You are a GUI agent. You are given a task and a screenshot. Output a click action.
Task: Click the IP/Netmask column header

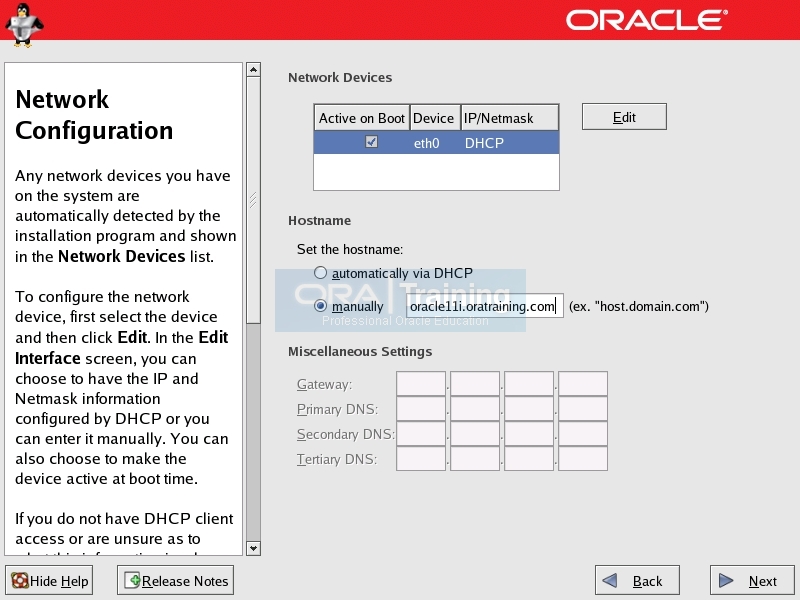[510, 118]
